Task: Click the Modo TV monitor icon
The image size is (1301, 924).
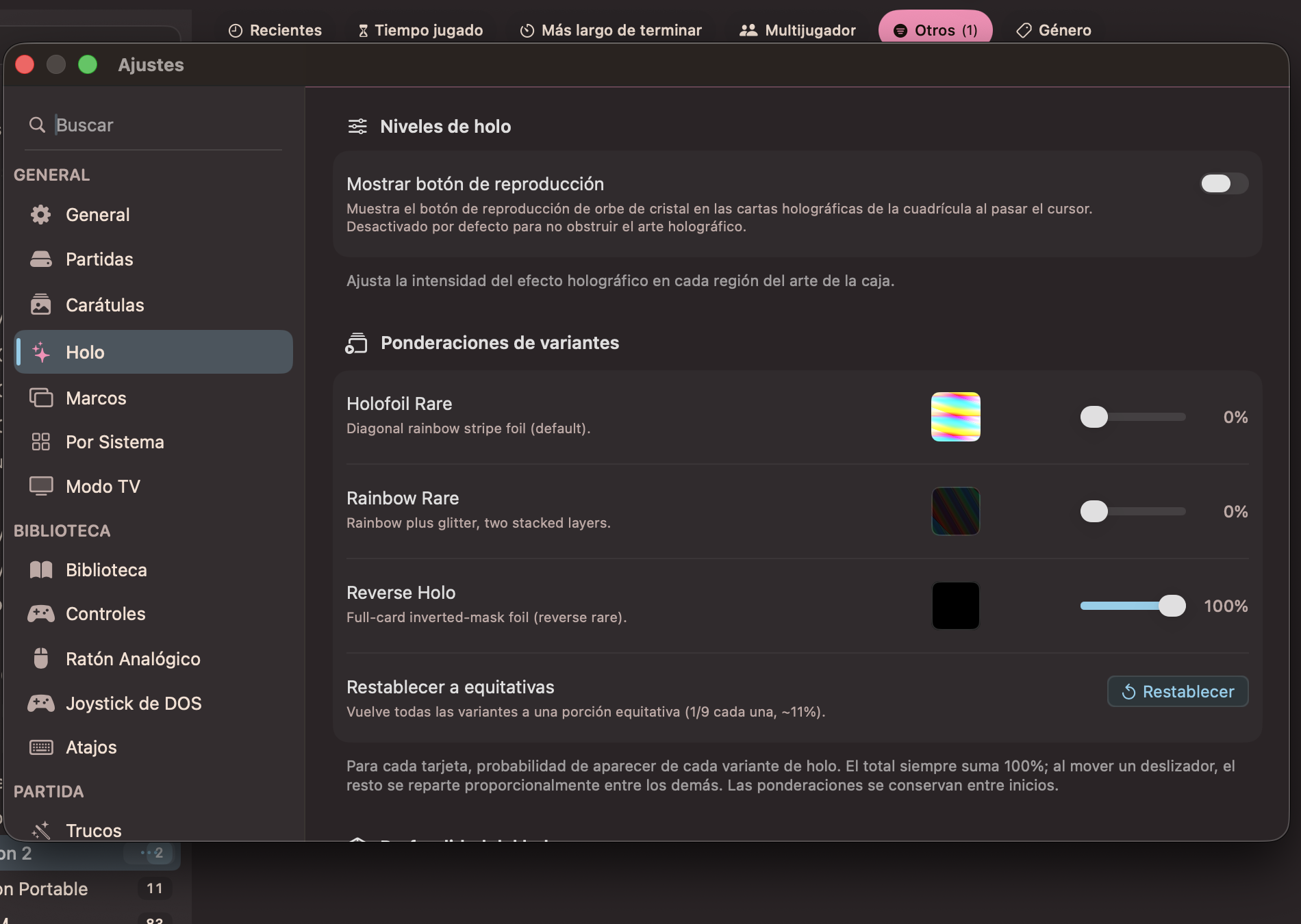Action: (40, 486)
